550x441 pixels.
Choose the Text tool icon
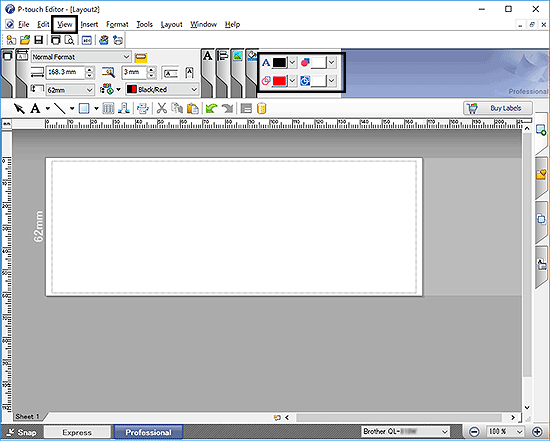click(35, 108)
